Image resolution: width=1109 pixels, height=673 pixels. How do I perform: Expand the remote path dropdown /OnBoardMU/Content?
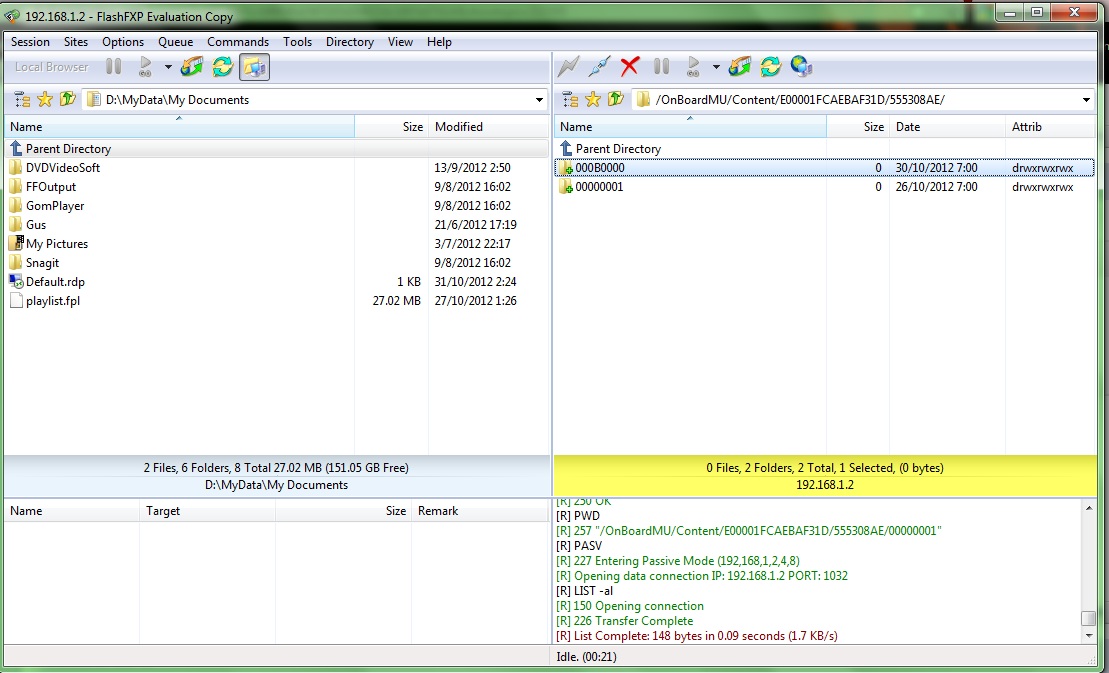coord(1086,100)
